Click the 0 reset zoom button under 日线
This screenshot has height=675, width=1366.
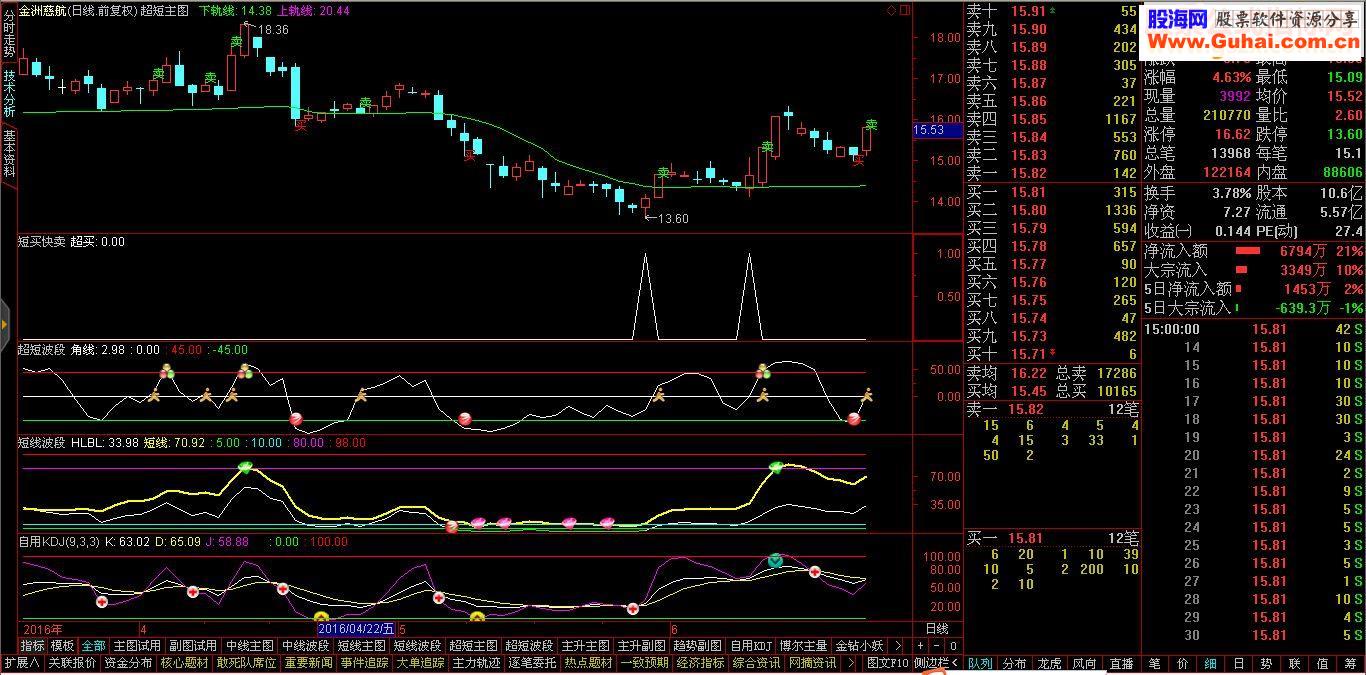[954, 646]
